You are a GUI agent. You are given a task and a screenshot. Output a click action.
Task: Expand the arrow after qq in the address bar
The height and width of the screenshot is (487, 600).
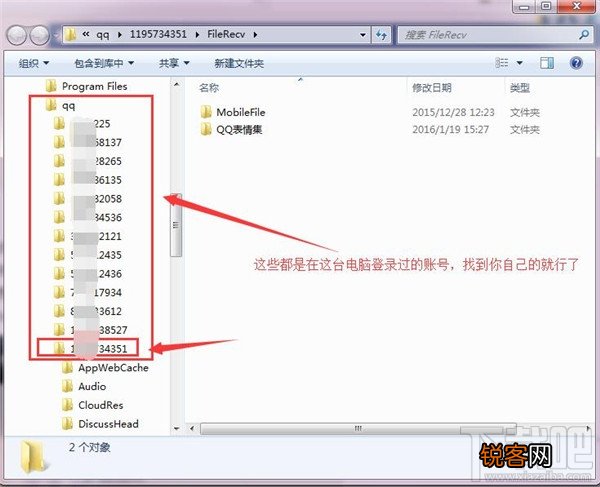(x=120, y=35)
